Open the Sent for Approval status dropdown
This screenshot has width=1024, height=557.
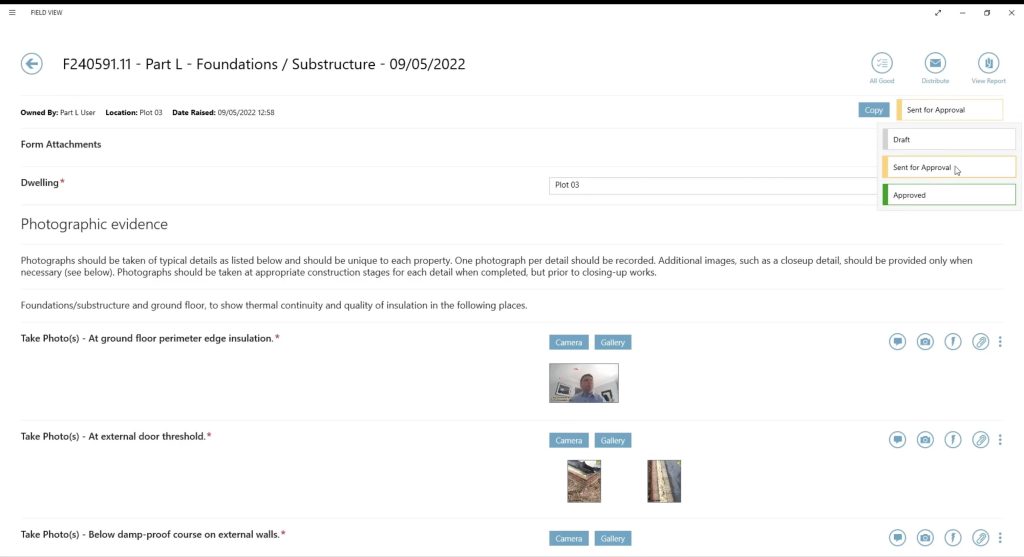(950, 110)
